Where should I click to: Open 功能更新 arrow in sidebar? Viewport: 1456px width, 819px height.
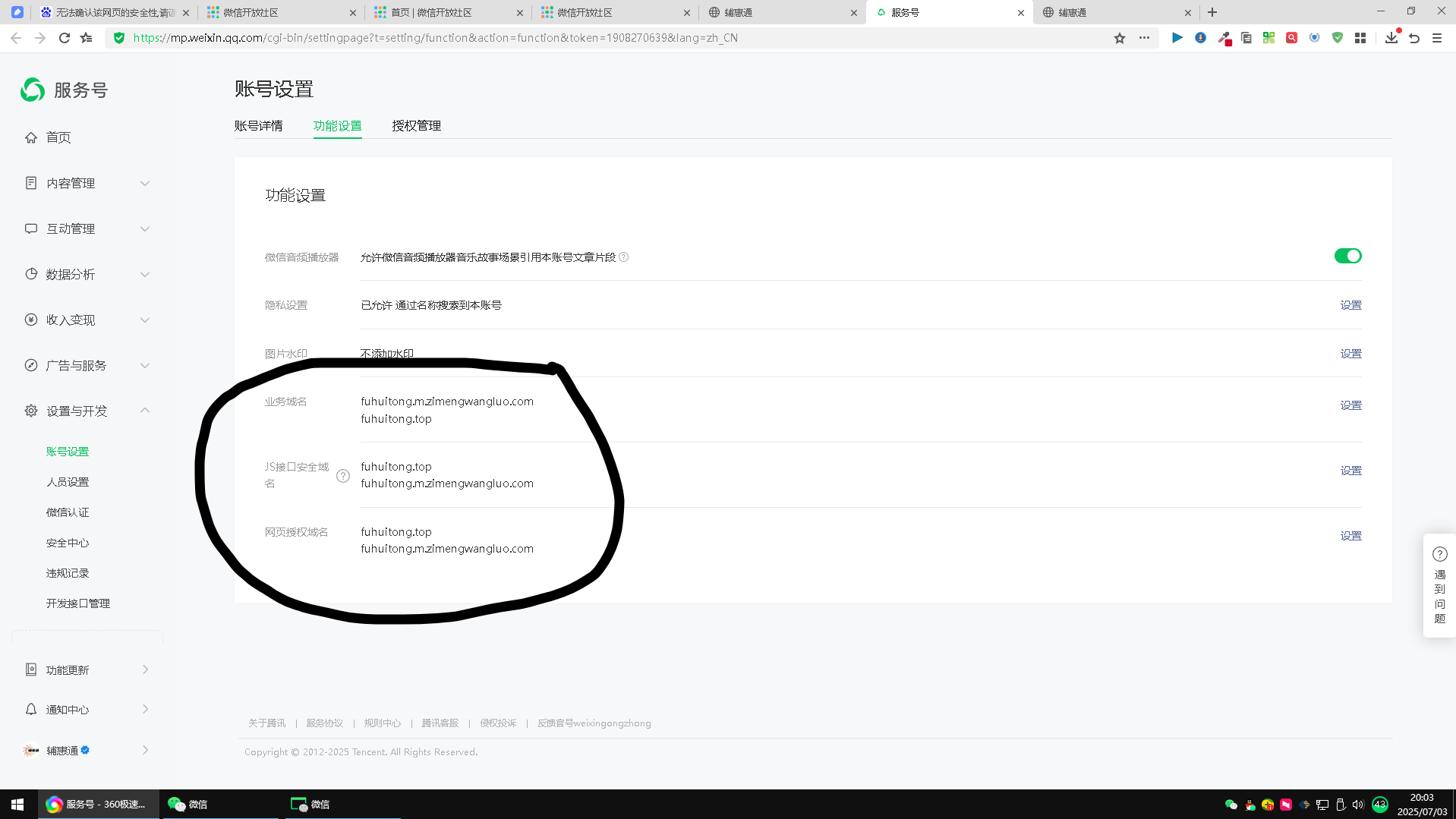pos(146,669)
